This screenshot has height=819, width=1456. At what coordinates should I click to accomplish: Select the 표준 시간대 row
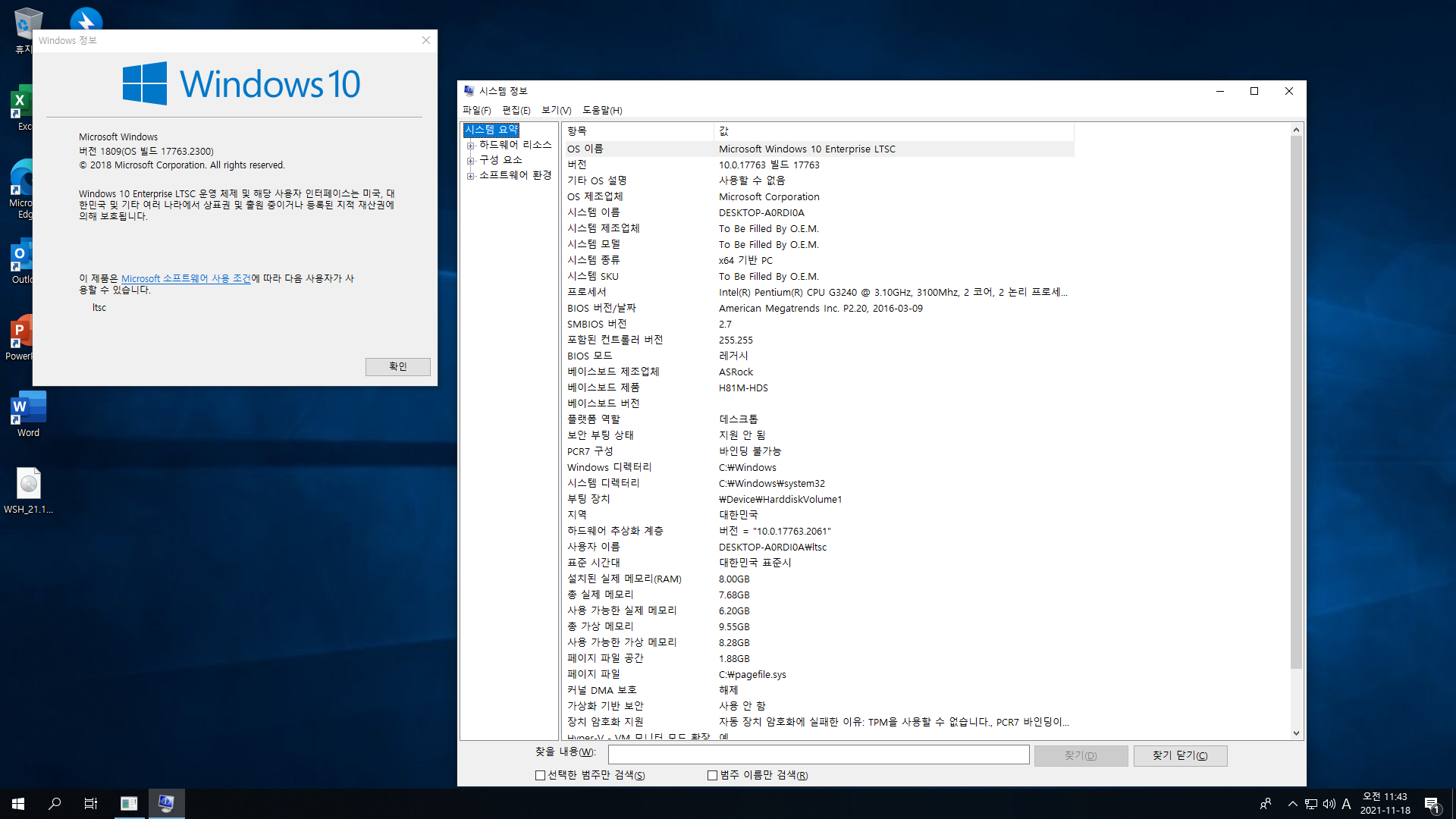[x=818, y=563]
